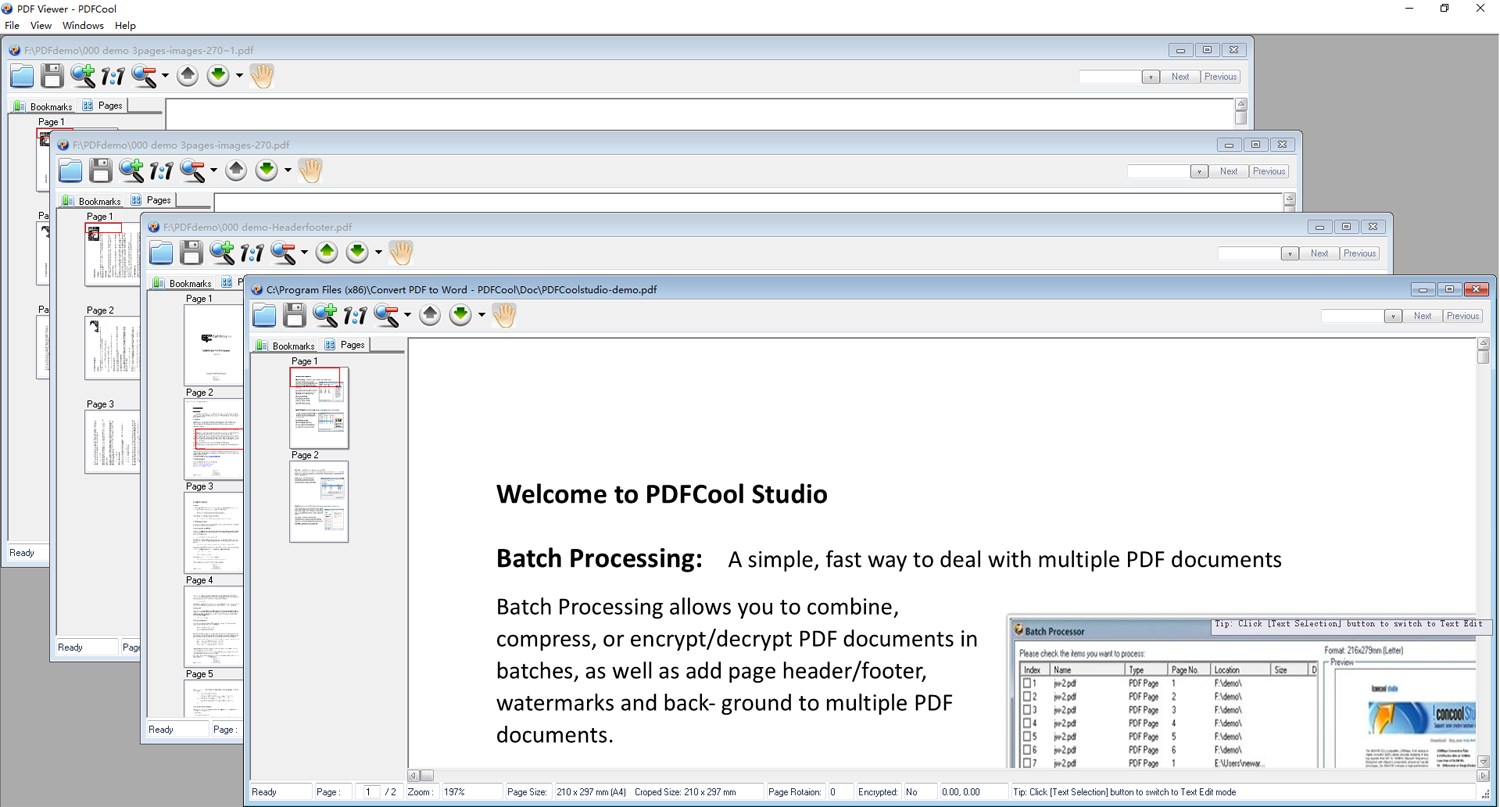Switch to Bookmarks tab in PDFCoolstudio-demo window
The image size is (1500, 807).
click(x=286, y=345)
